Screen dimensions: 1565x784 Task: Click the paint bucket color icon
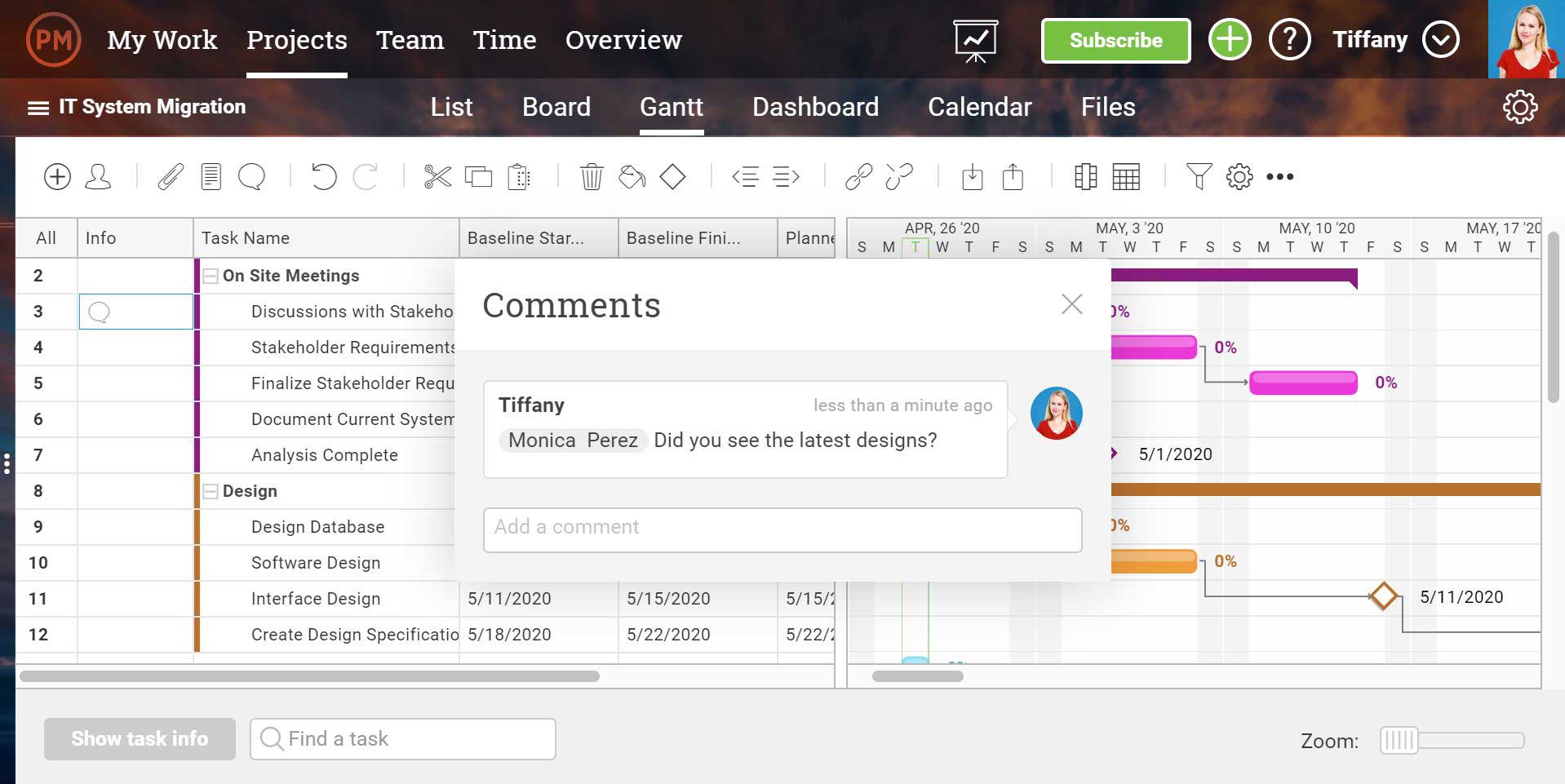(x=632, y=176)
